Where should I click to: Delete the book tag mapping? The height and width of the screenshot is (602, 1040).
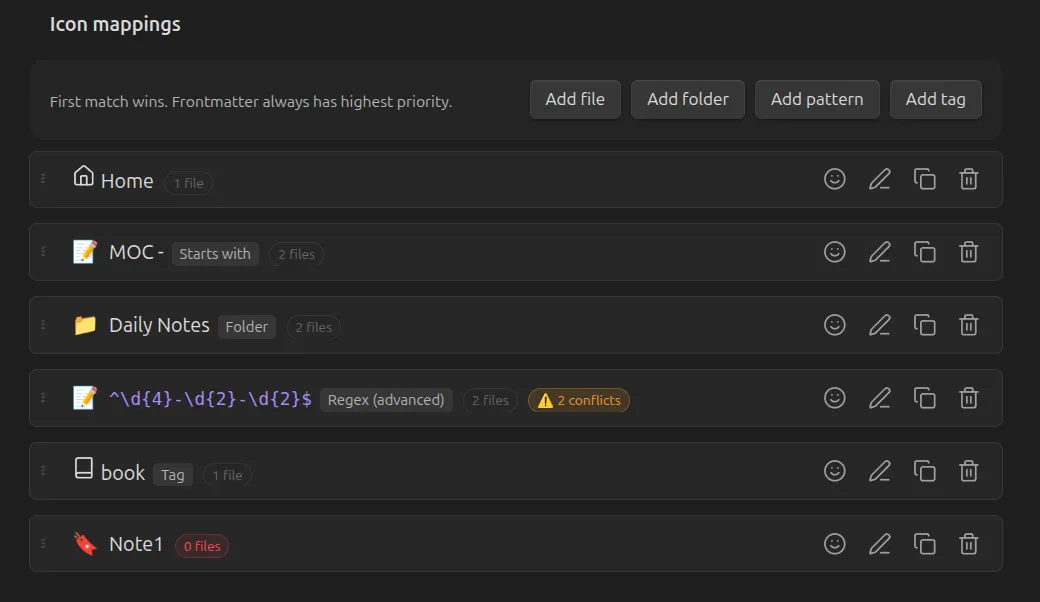pyautogui.click(x=968, y=471)
